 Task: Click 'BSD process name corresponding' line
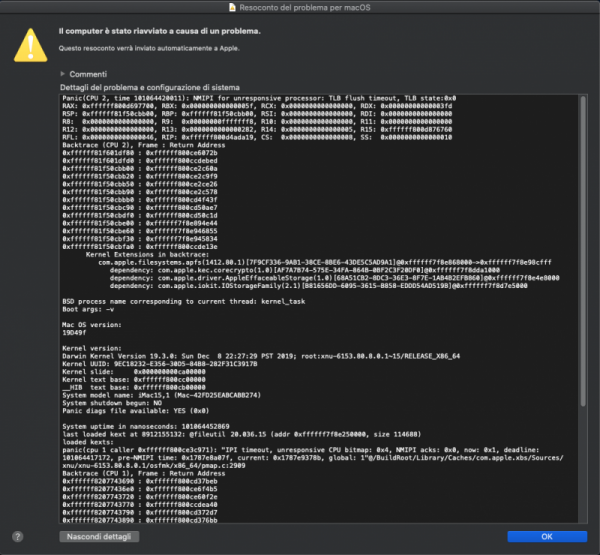click(184, 301)
